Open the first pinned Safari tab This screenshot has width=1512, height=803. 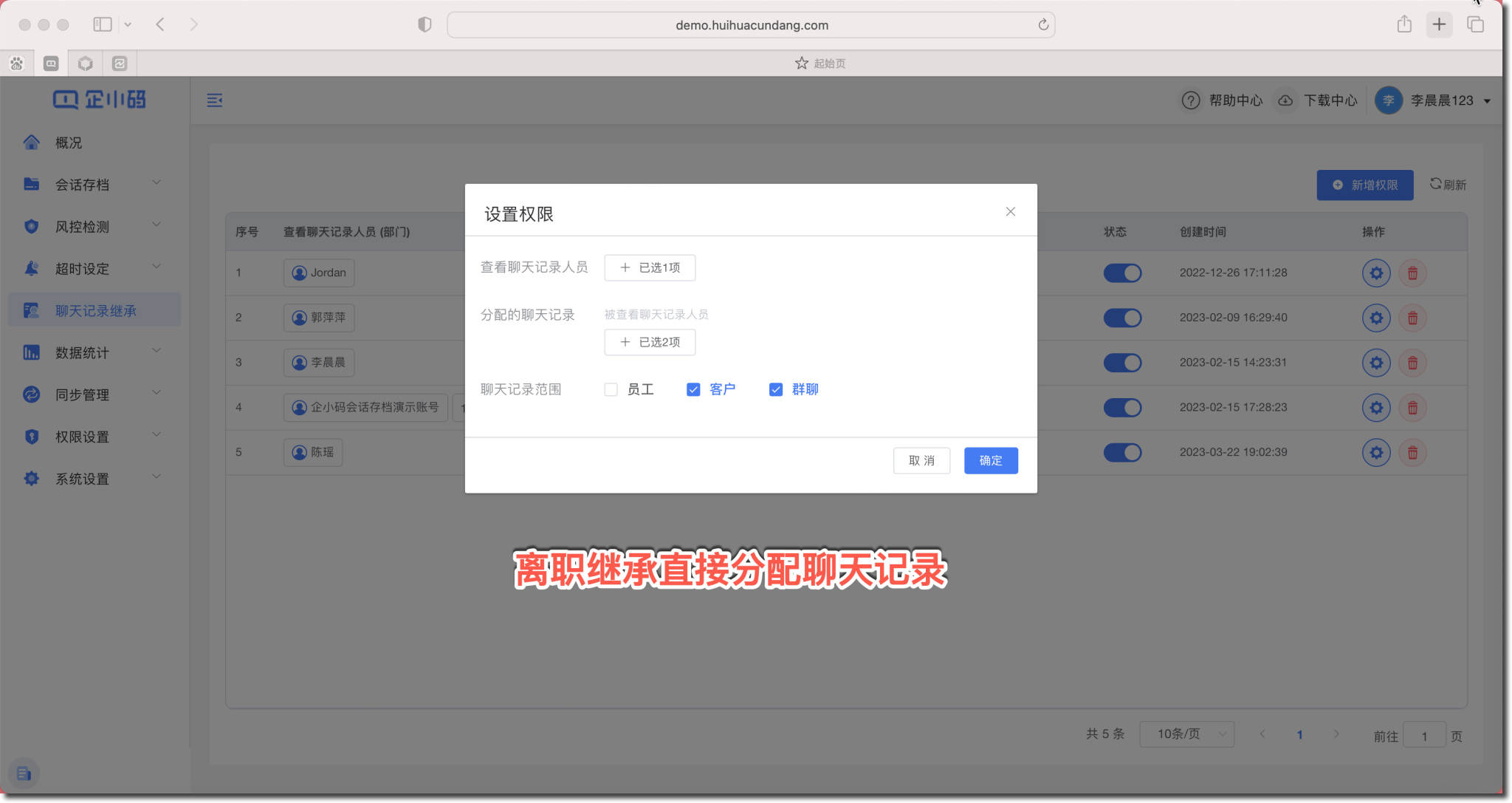pos(17,64)
